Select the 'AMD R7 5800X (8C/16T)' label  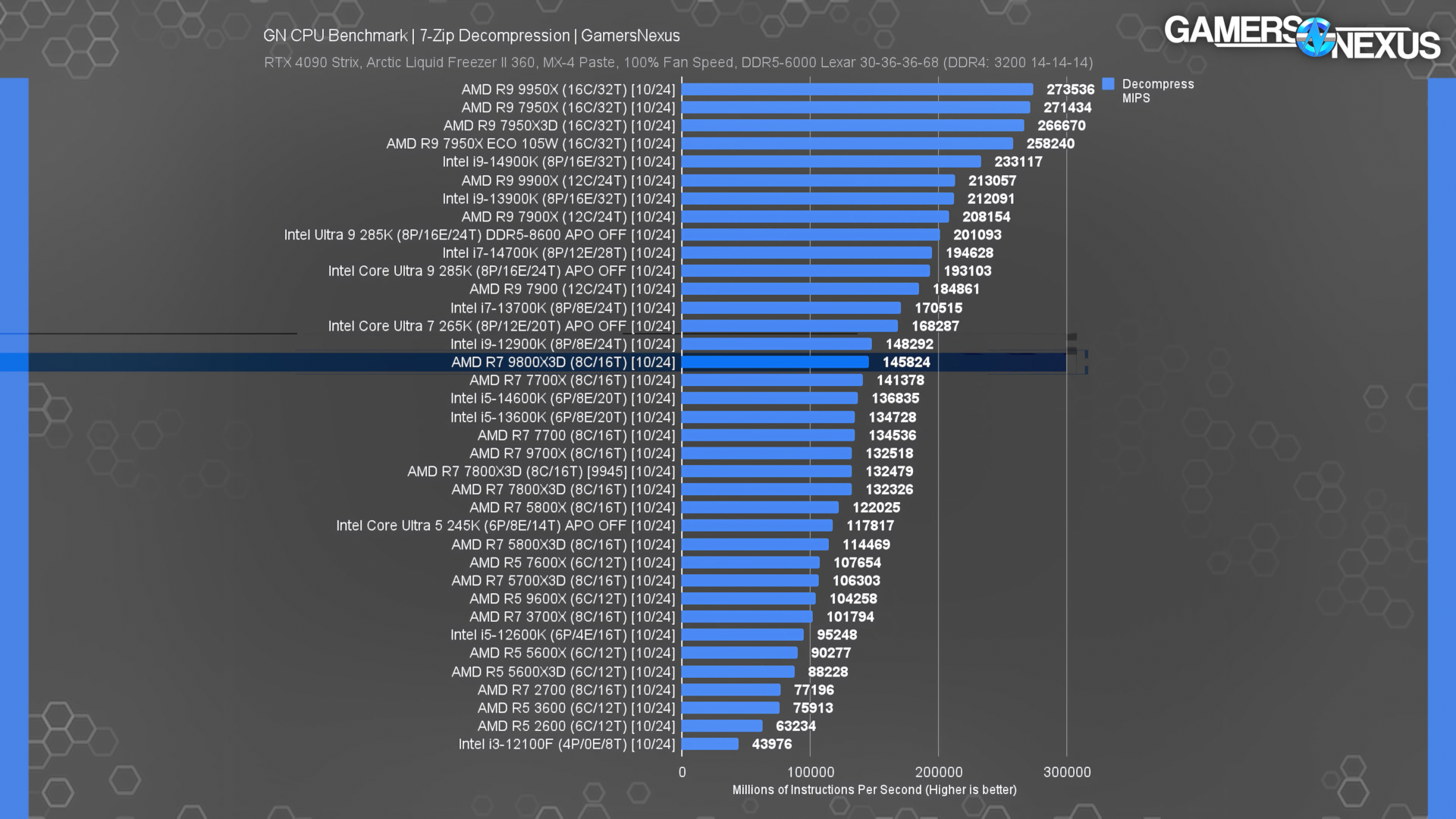(x=572, y=508)
